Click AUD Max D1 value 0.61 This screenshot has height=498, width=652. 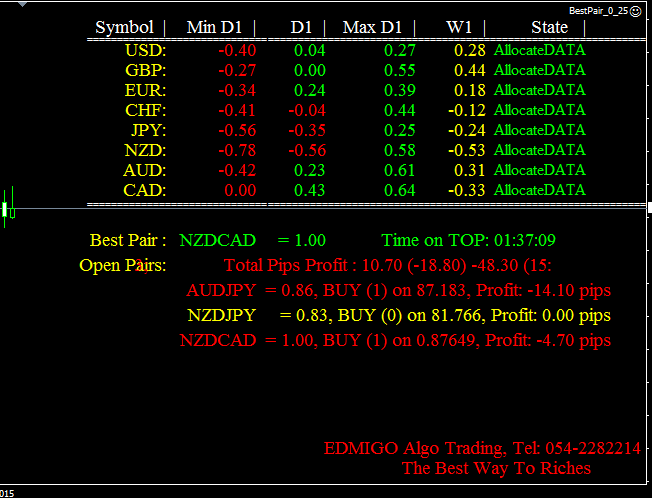pyautogui.click(x=400, y=170)
